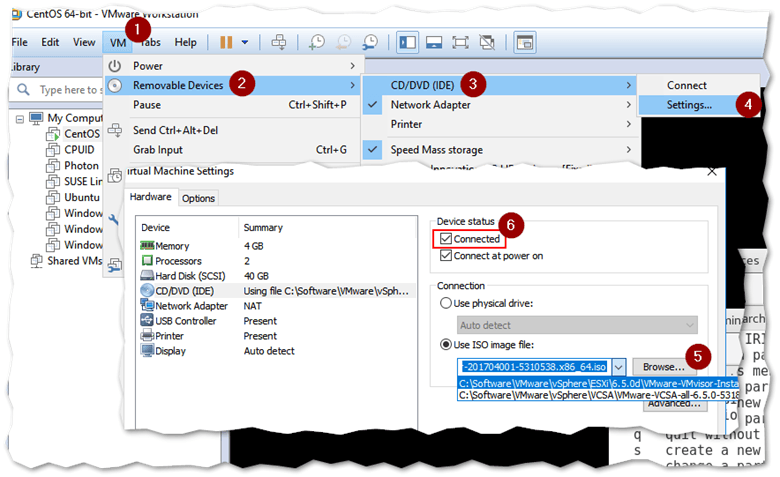Open the Edit menu
This screenshot has height=477, width=780.
(50, 42)
